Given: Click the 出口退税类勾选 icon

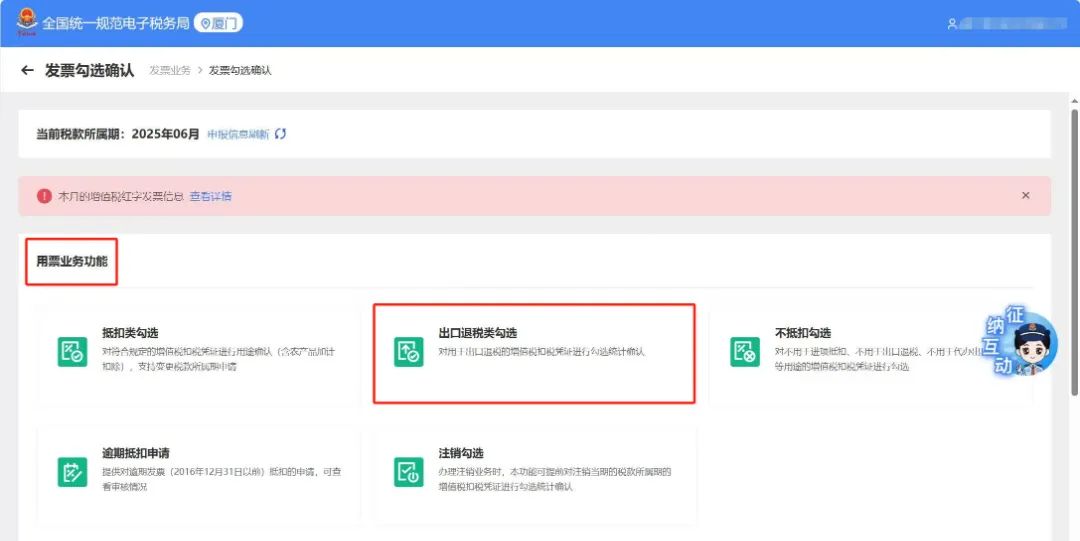Looking at the screenshot, I should [408, 351].
